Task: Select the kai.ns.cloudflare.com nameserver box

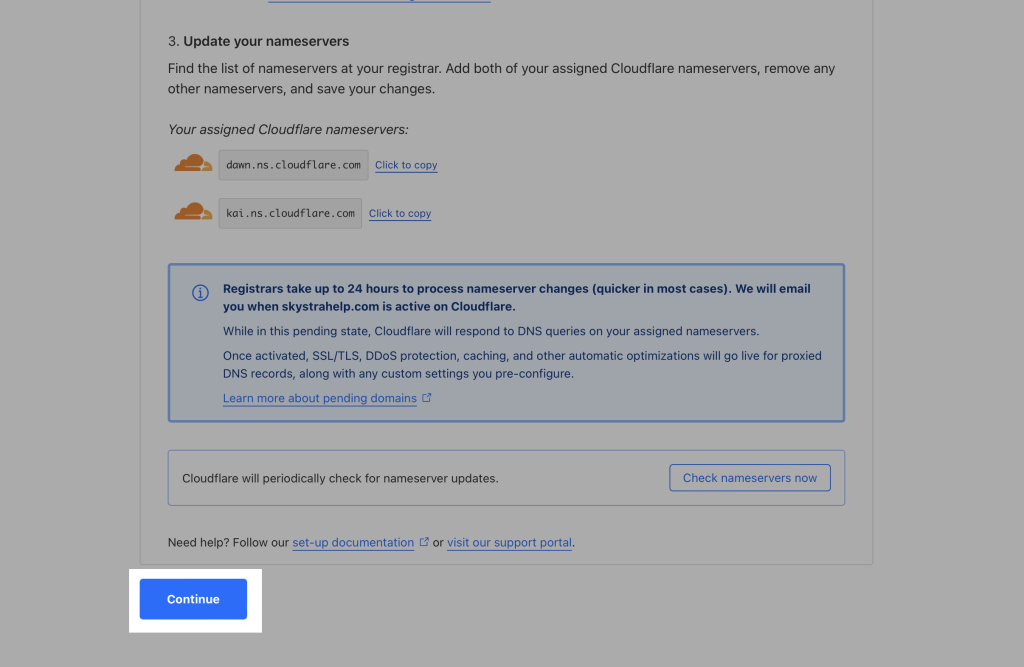Action: pos(290,213)
